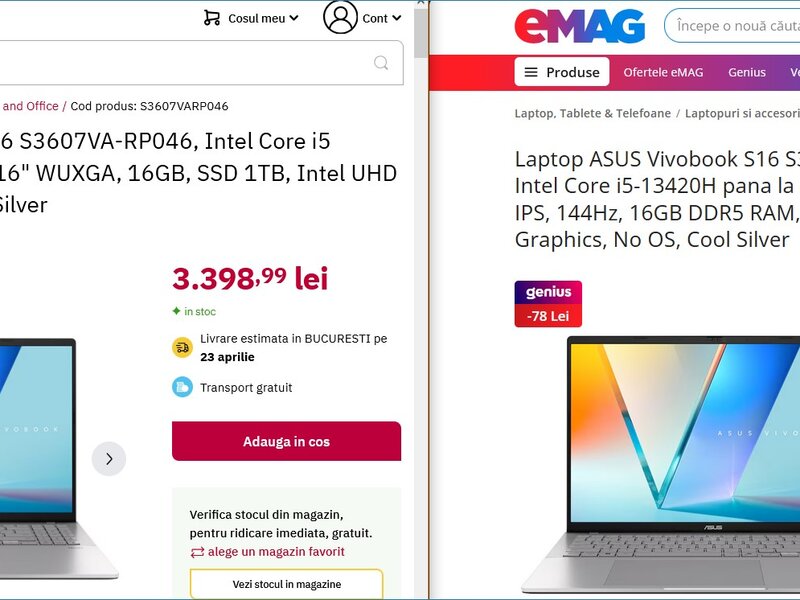Click the favorite store swap arrows icon
Viewport: 800px width, 600px height.
tap(197, 552)
